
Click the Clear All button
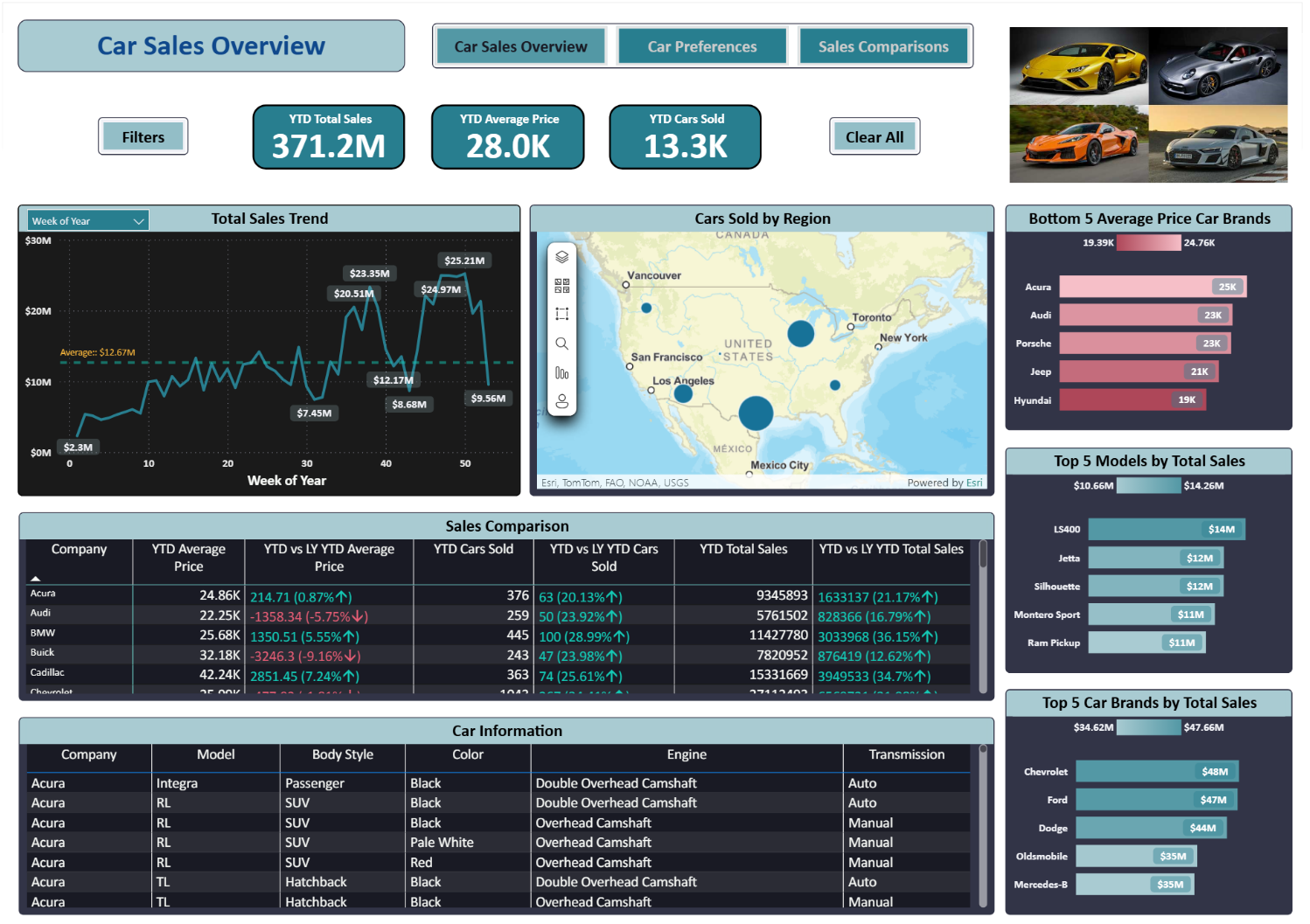click(874, 136)
